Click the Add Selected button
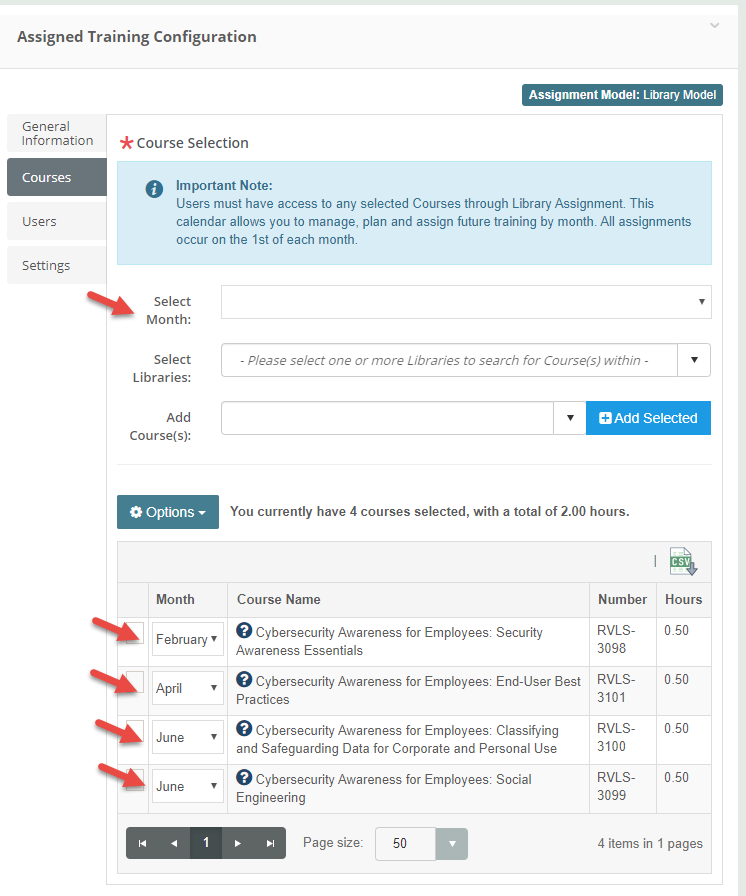The width and height of the screenshot is (746, 896). [648, 418]
